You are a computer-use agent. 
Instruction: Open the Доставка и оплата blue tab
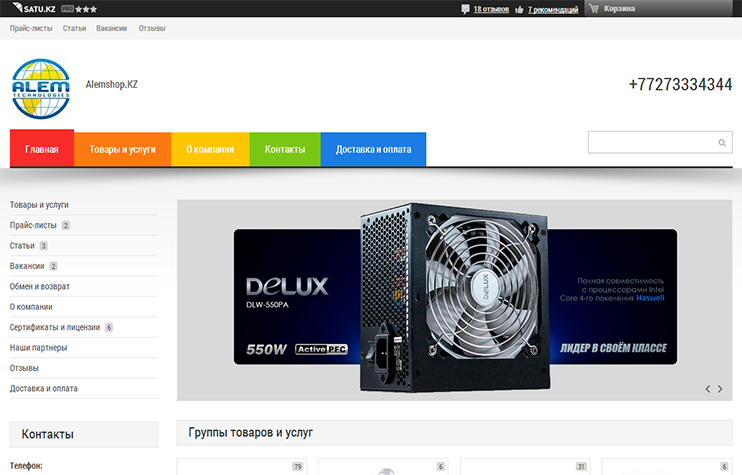(373, 149)
